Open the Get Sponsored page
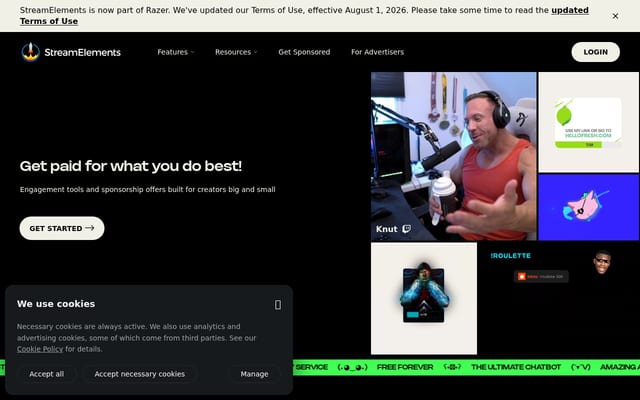The image size is (640, 400). (x=304, y=52)
